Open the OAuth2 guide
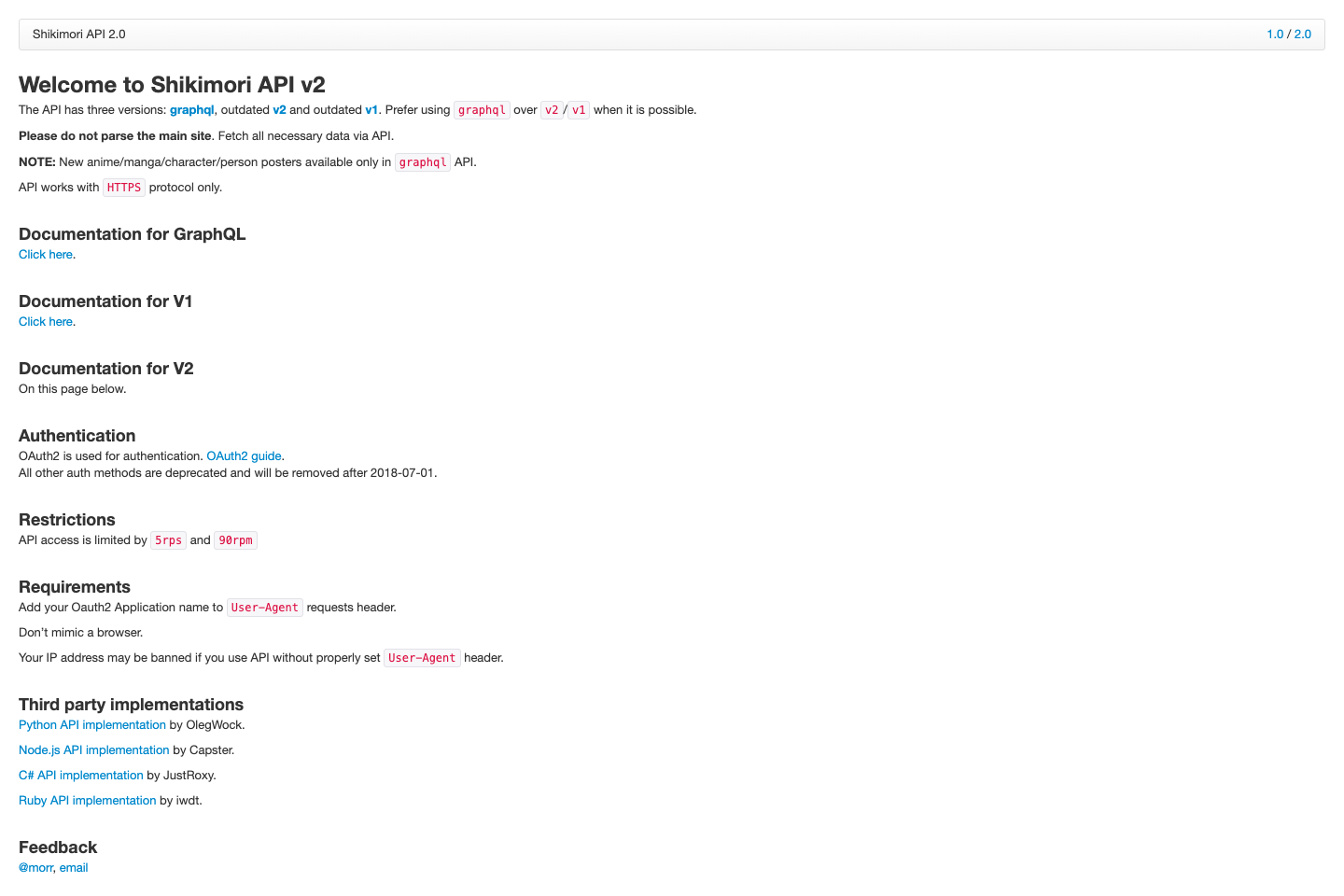 click(244, 455)
